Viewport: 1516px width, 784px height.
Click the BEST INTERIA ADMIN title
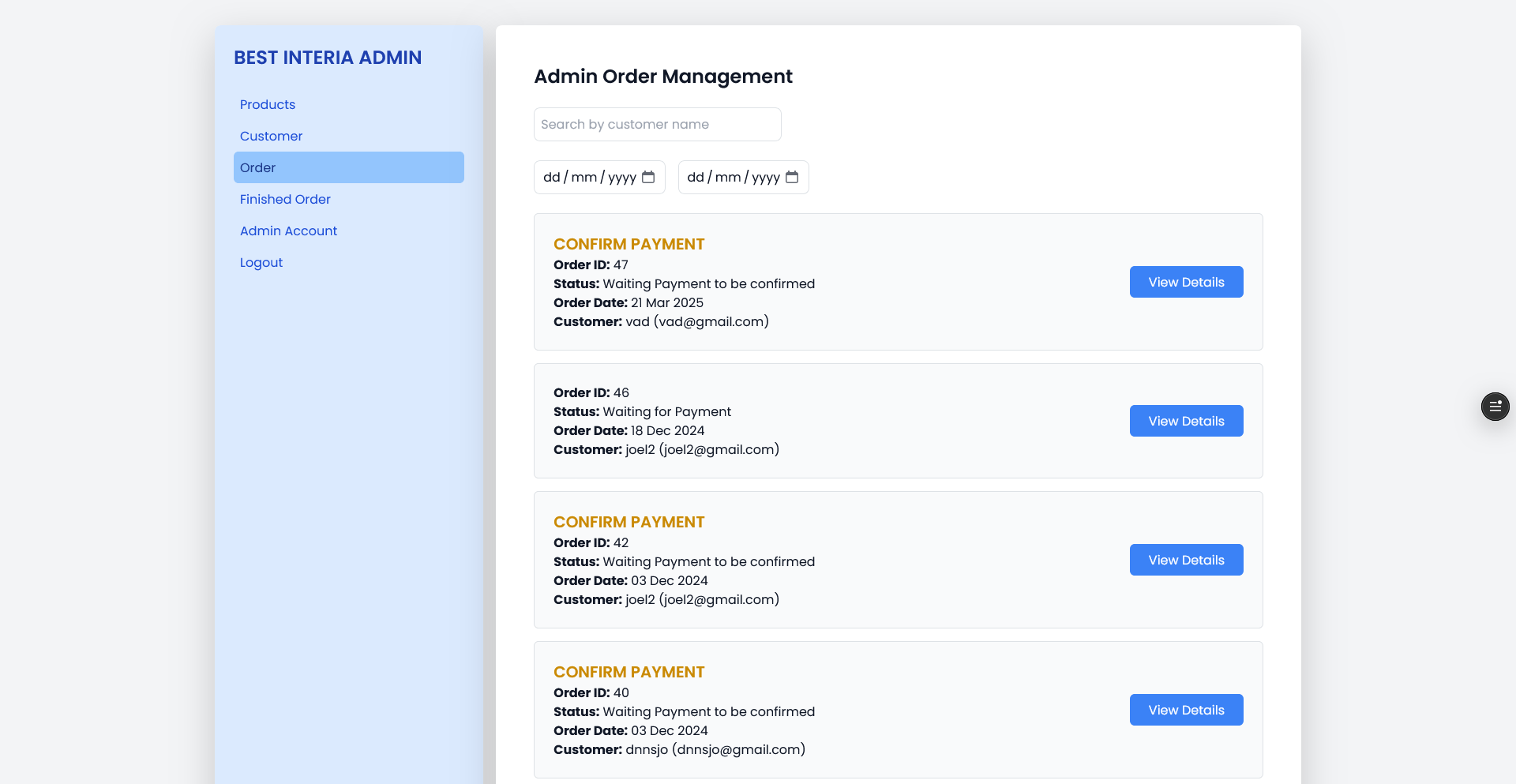pos(328,58)
